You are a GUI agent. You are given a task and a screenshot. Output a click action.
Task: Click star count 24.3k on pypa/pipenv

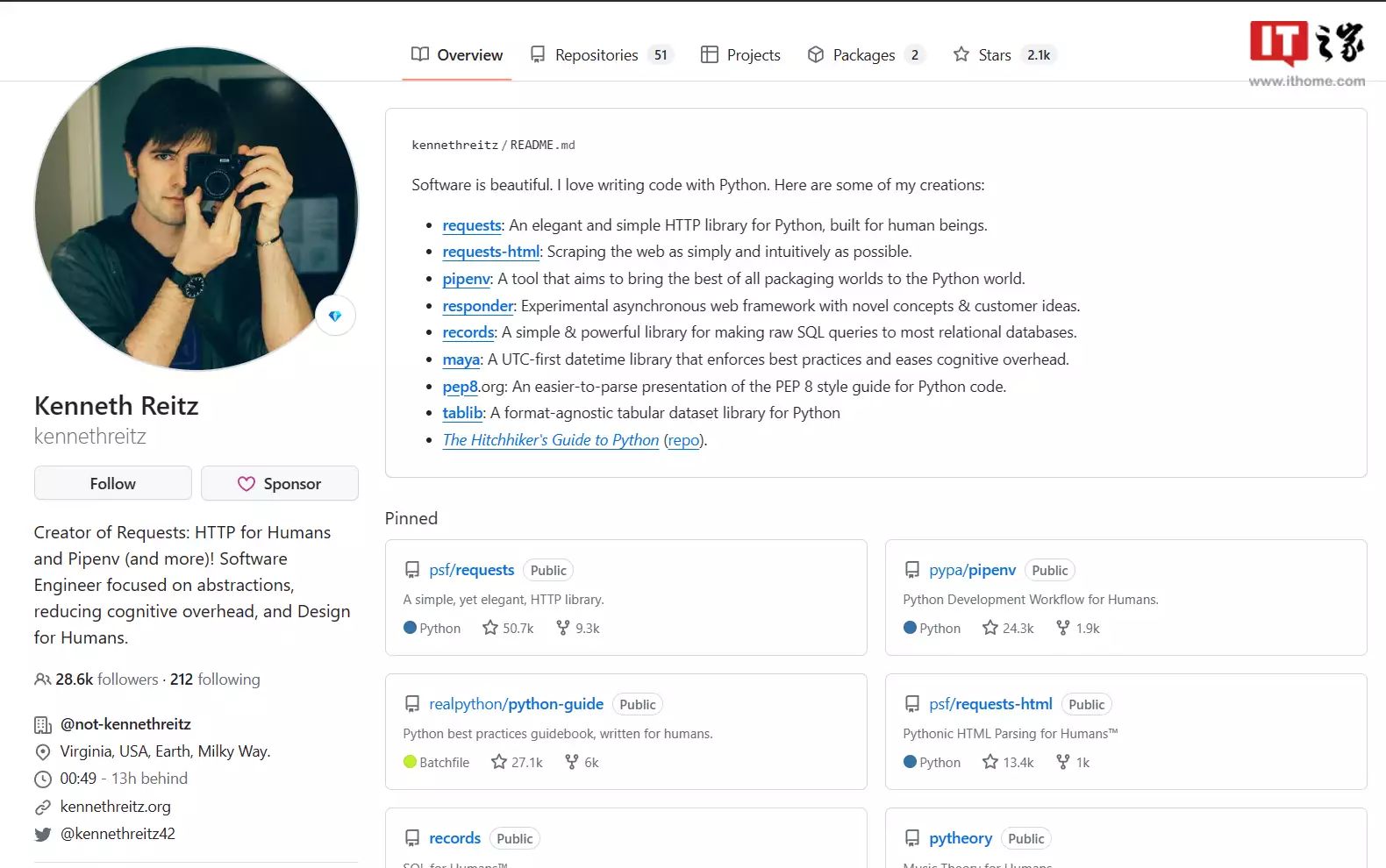pos(1008,628)
